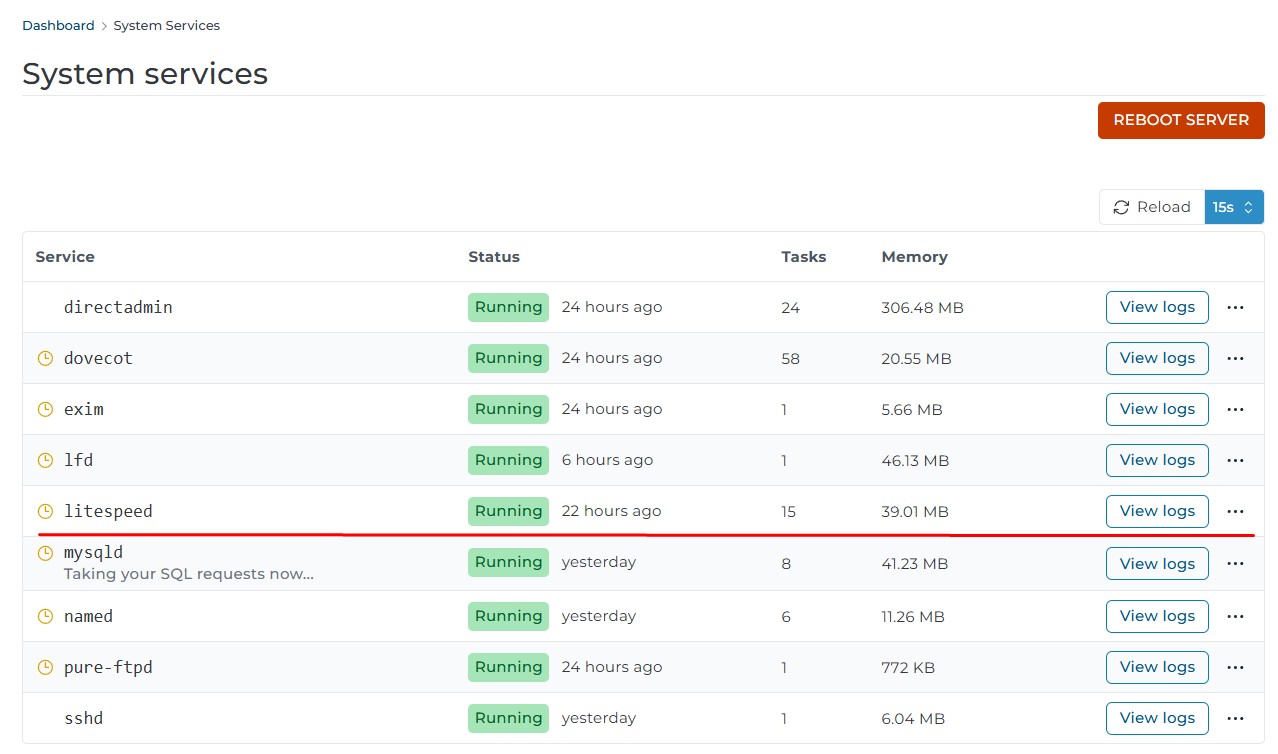Click the clock icon beside litespeed
The height and width of the screenshot is (754, 1278).
pos(45,511)
